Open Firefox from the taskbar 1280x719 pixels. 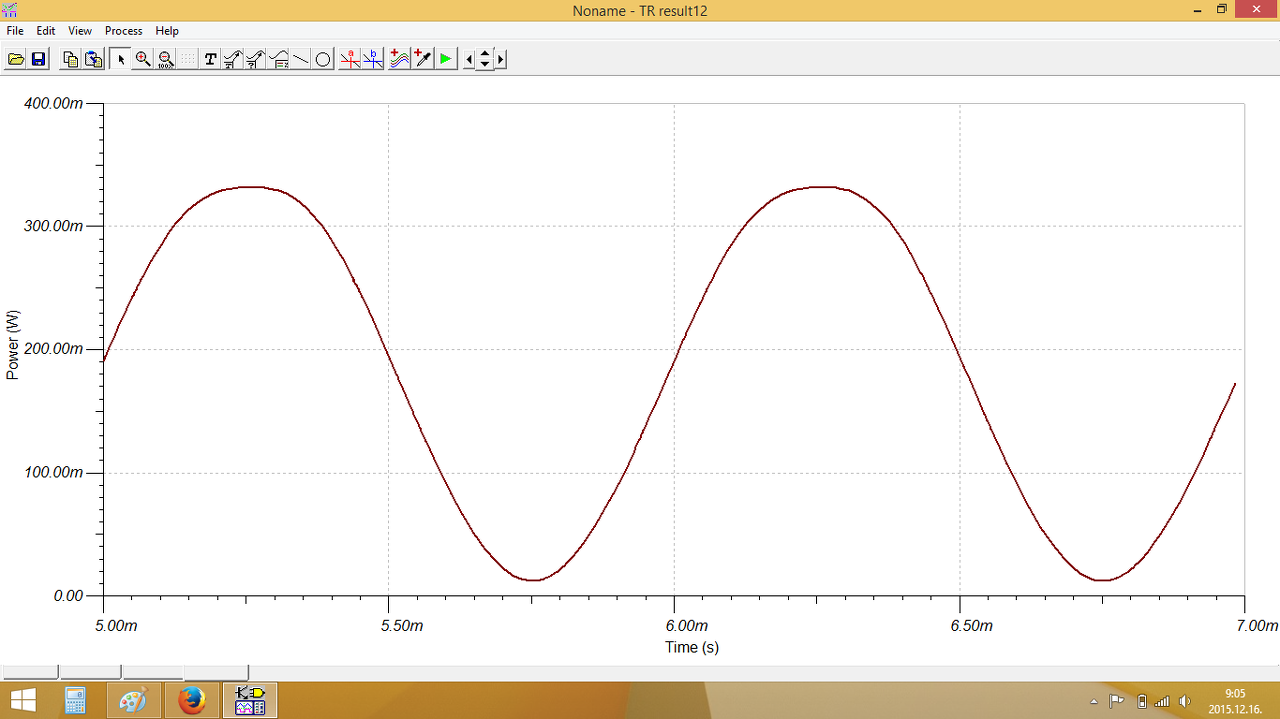pyautogui.click(x=191, y=700)
